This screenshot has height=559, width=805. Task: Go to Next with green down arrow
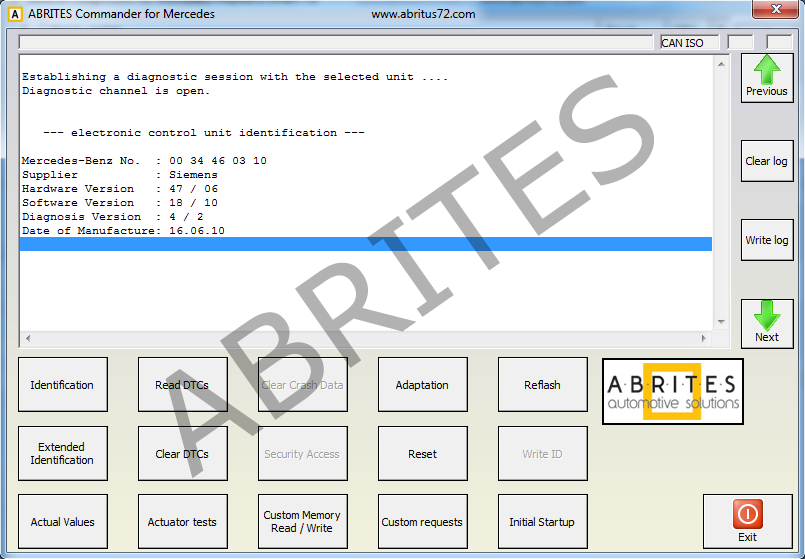767,324
